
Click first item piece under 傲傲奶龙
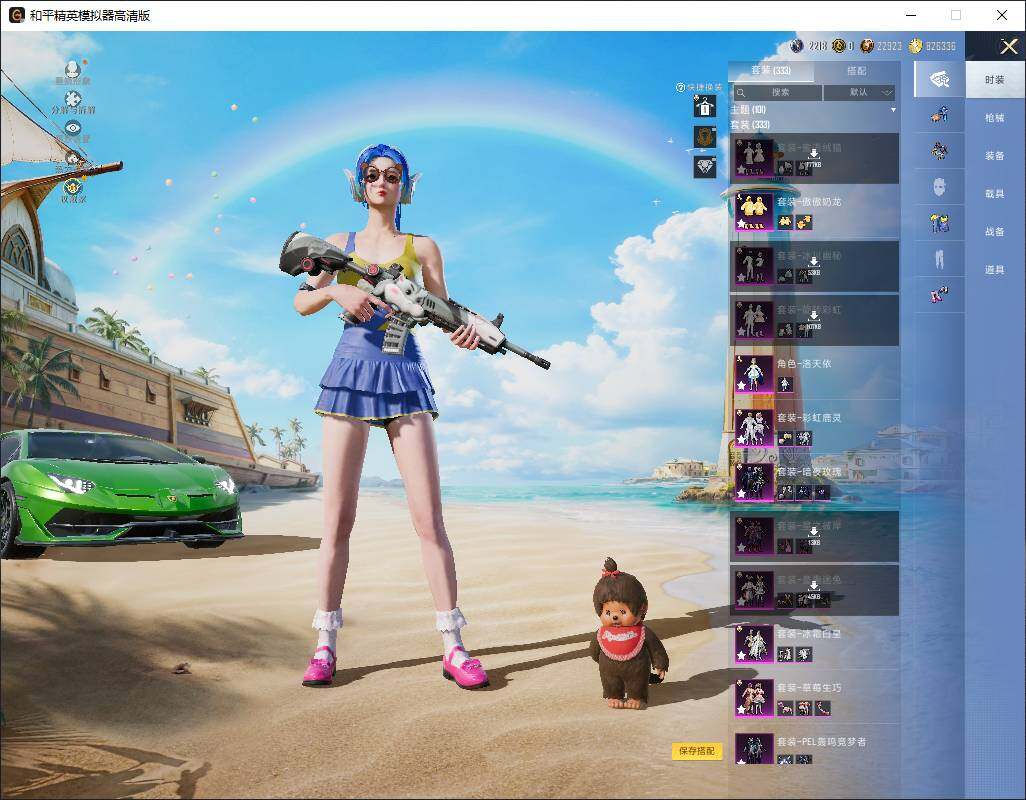pyautogui.click(x=785, y=223)
